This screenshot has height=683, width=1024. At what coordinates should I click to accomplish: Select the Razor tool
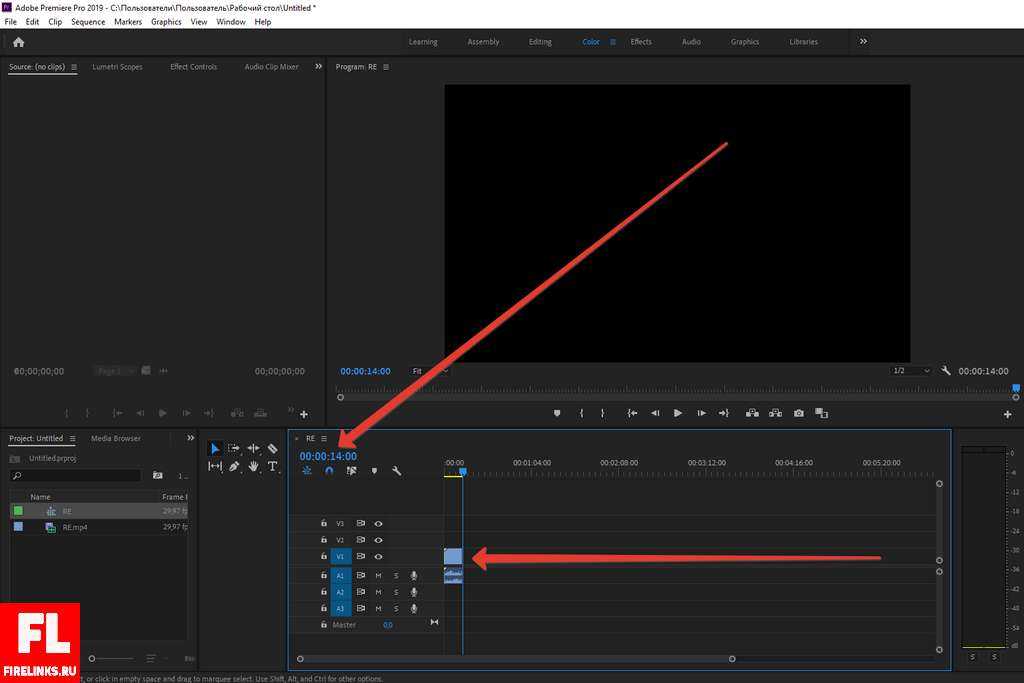pos(272,449)
